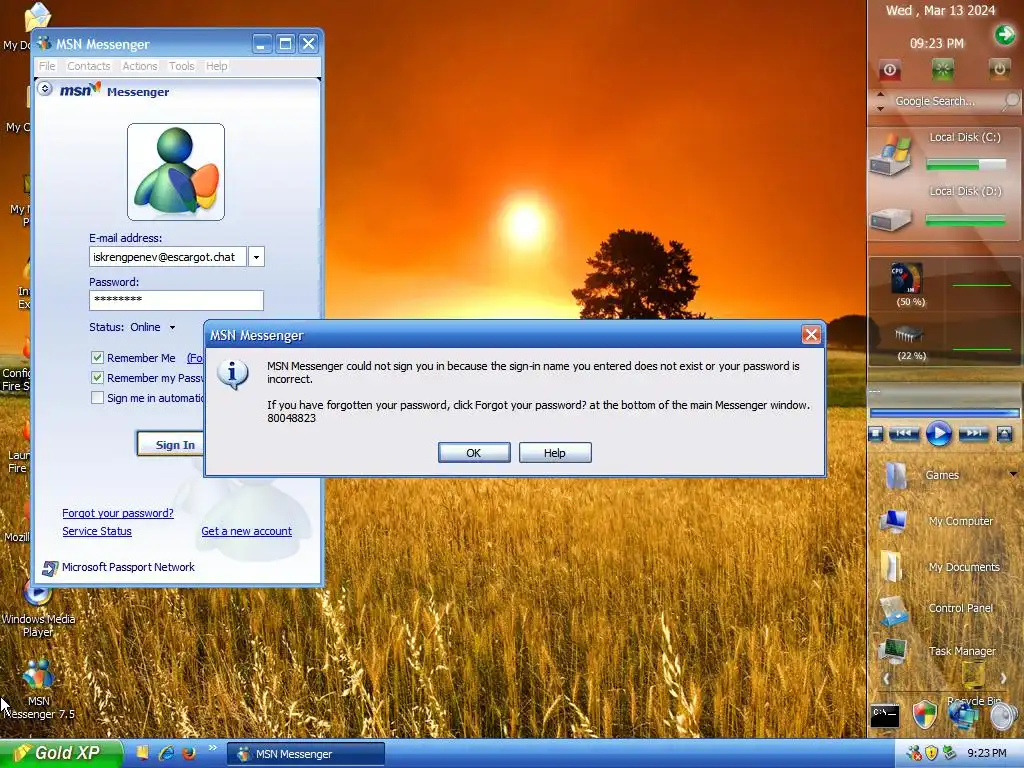
Task: Click the Local Disk (D:) usage bar
Action: 966,221
